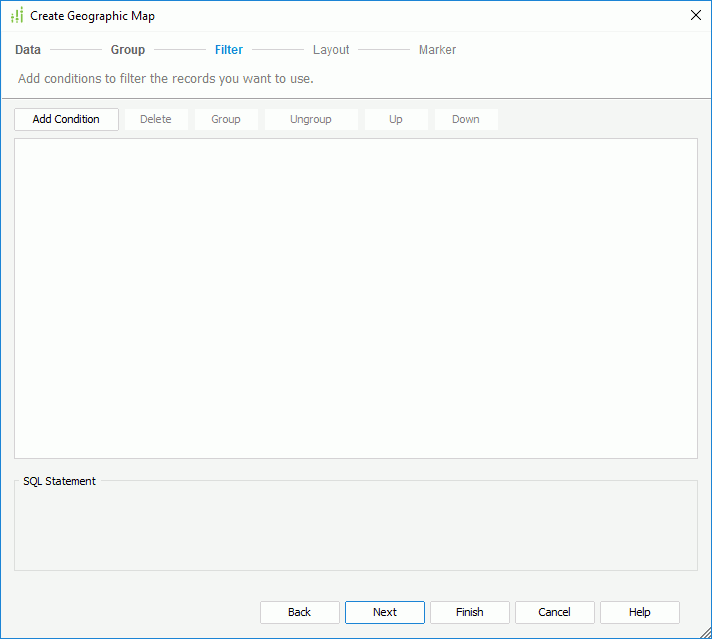Go to previous step with Back
This screenshot has height=639, width=712.
click(x=300, y=612)
